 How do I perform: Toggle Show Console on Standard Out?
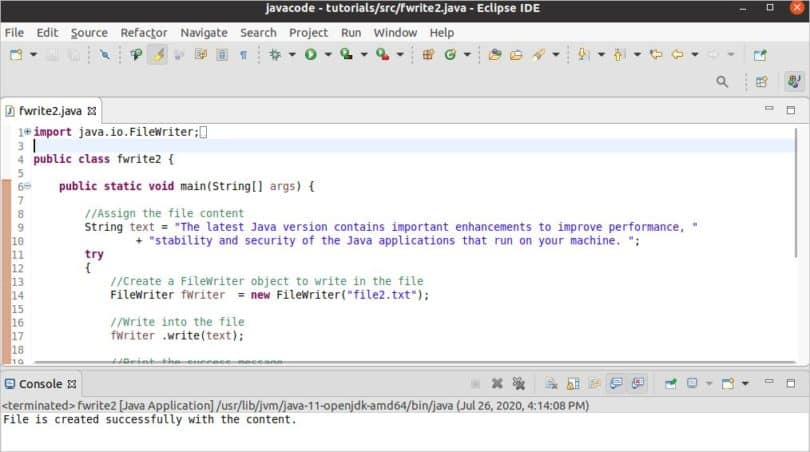click(616, 383)
